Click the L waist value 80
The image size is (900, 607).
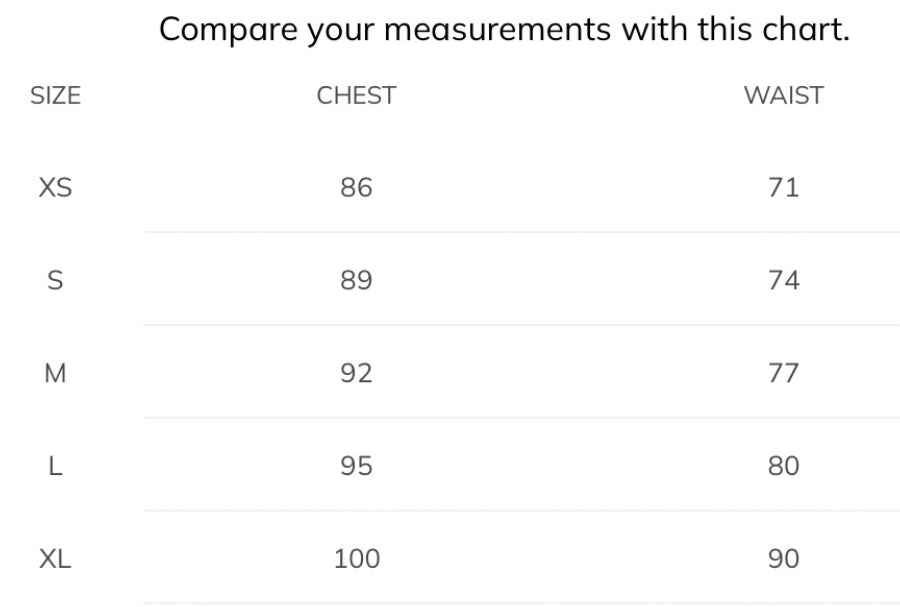point(783,466)
